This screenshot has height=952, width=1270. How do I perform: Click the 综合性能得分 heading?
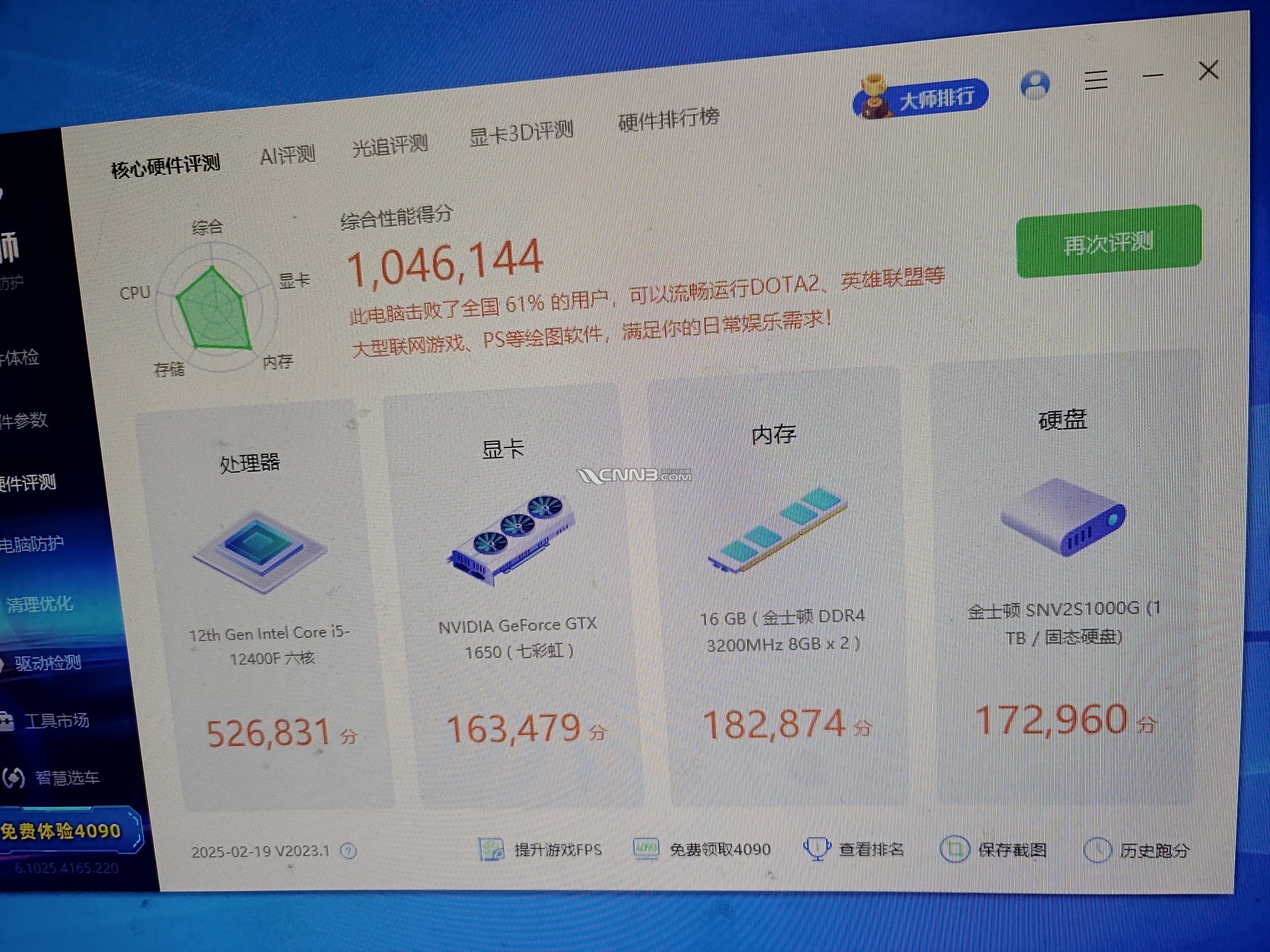(397, 217)
